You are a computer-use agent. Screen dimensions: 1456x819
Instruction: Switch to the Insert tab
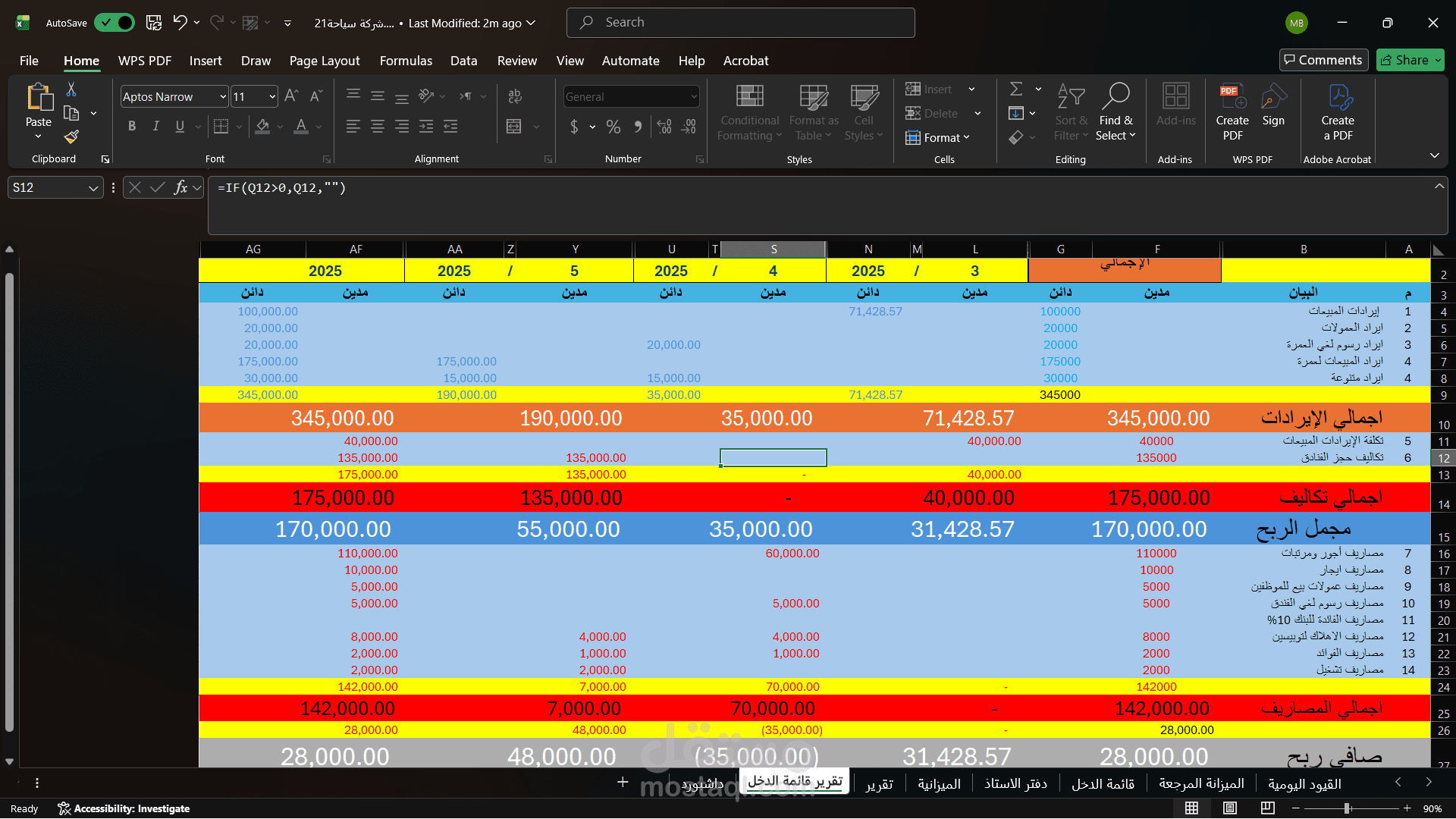(x=206, y=61)
